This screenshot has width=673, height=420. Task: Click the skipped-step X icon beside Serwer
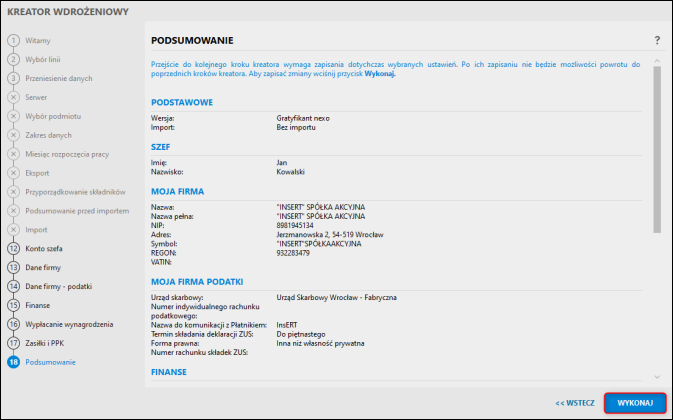(13, 97)
